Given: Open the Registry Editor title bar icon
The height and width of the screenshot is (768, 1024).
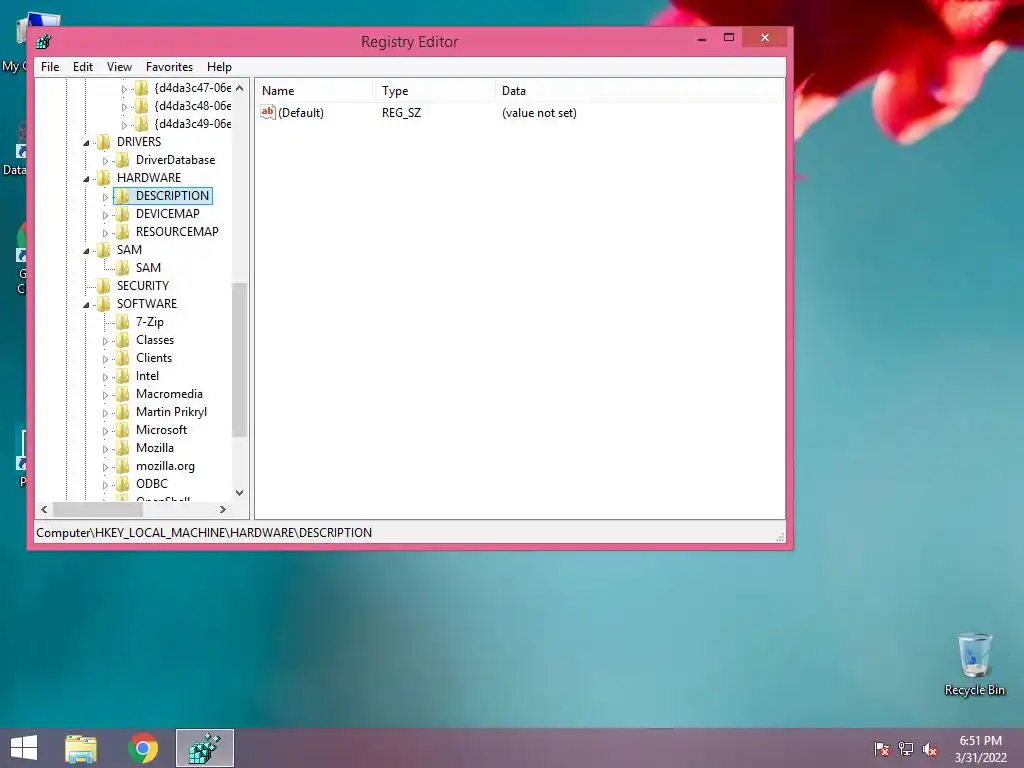Looking at the screenshot, I should [x=44, y=42].
